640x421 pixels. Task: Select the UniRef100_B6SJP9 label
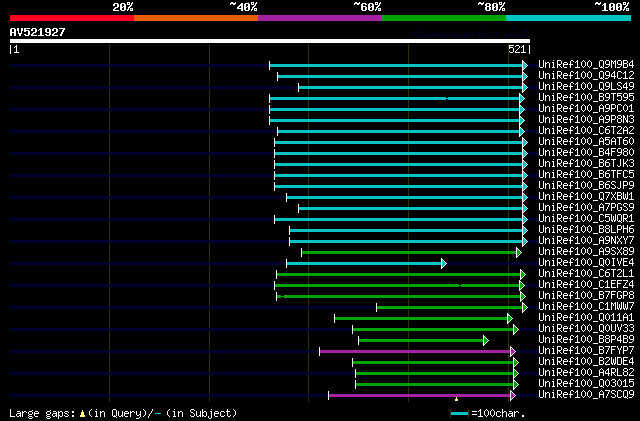pyautogui.click(x=586, y=186)
